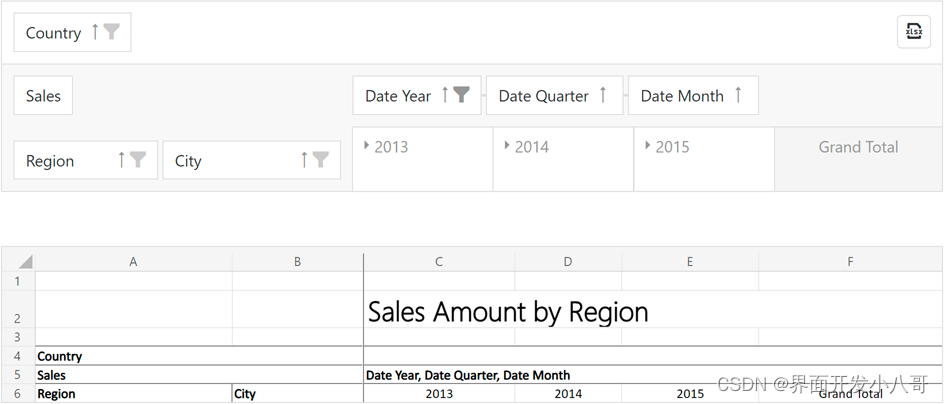Click the Sales data field button
The height and width of the screenshot is (404, 944).
tap(43, 96)
